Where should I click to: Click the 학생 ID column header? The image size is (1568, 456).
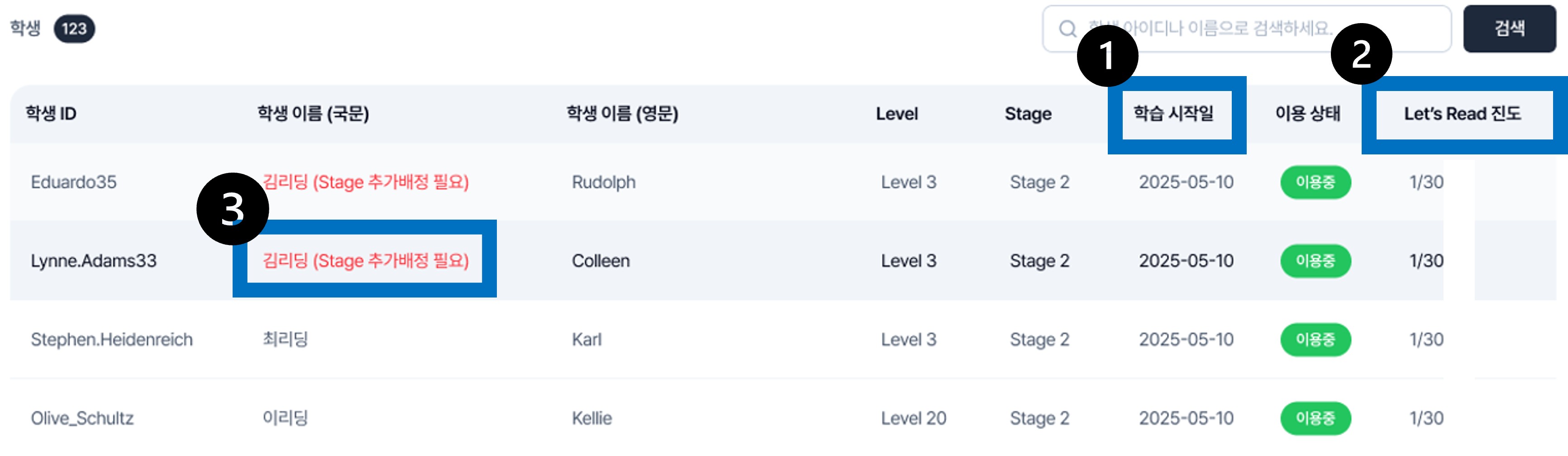click(x=51, y=114)
